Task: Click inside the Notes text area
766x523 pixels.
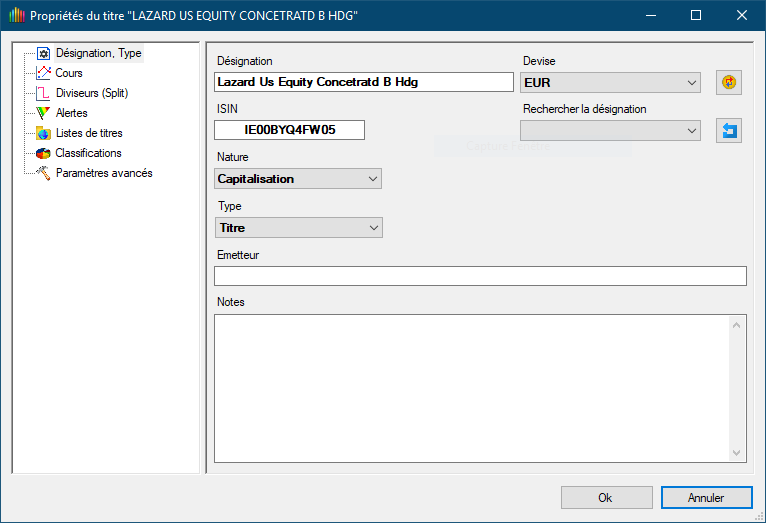Action: coord(470,387)
